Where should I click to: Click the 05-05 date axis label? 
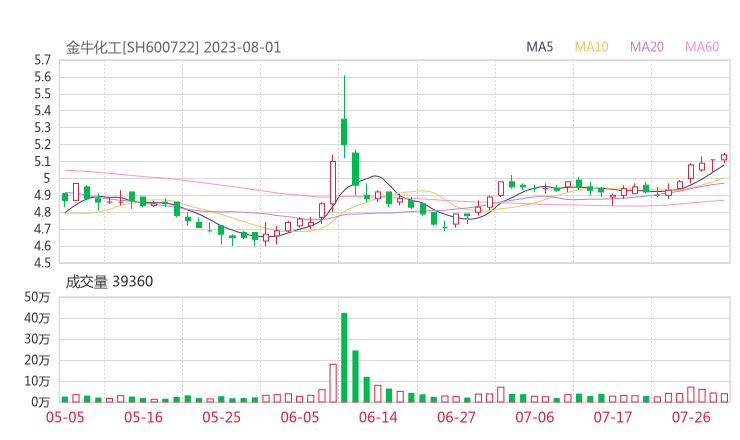(x=65, y=417)
